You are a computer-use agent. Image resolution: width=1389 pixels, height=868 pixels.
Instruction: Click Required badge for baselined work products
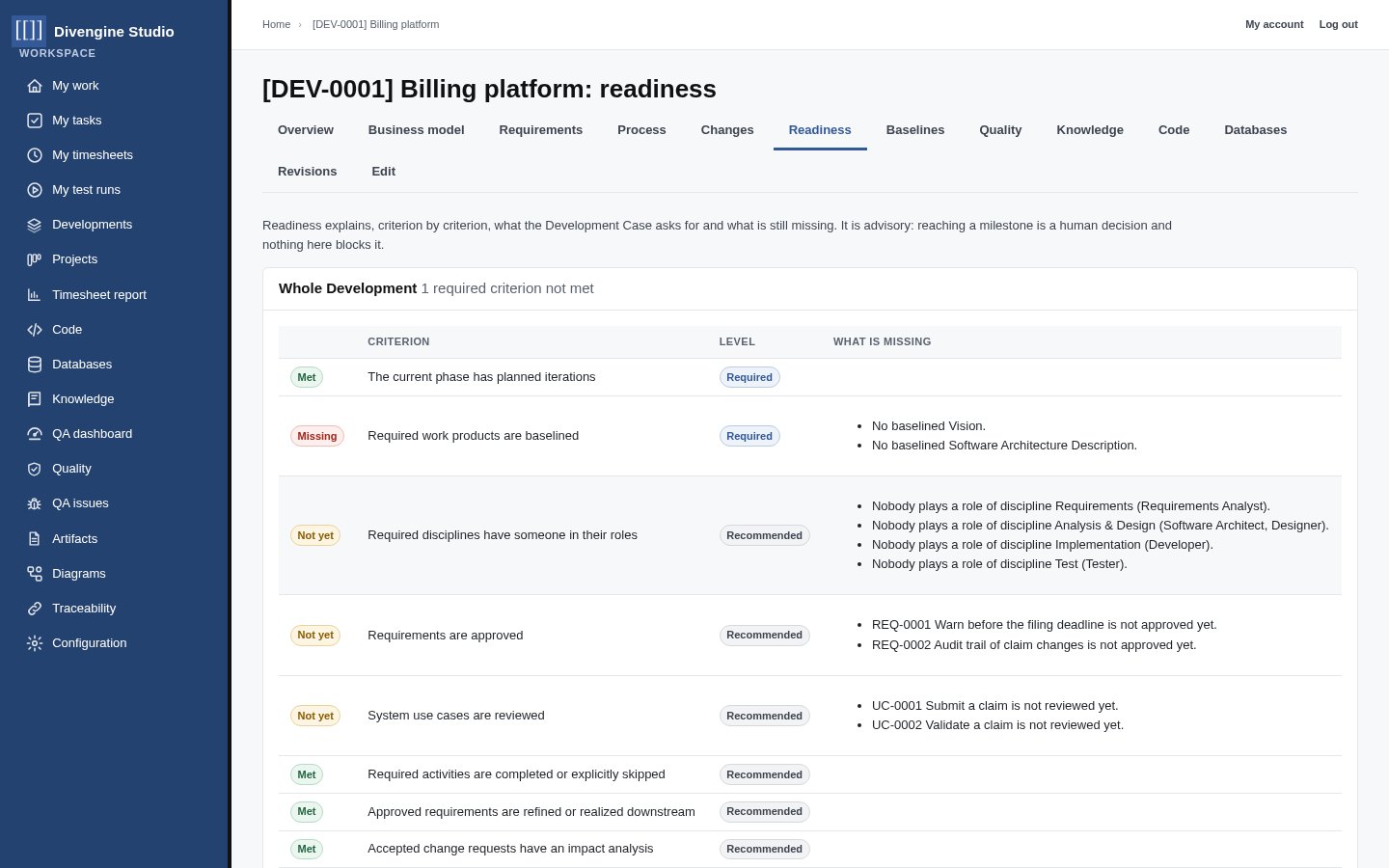point(749,436)
